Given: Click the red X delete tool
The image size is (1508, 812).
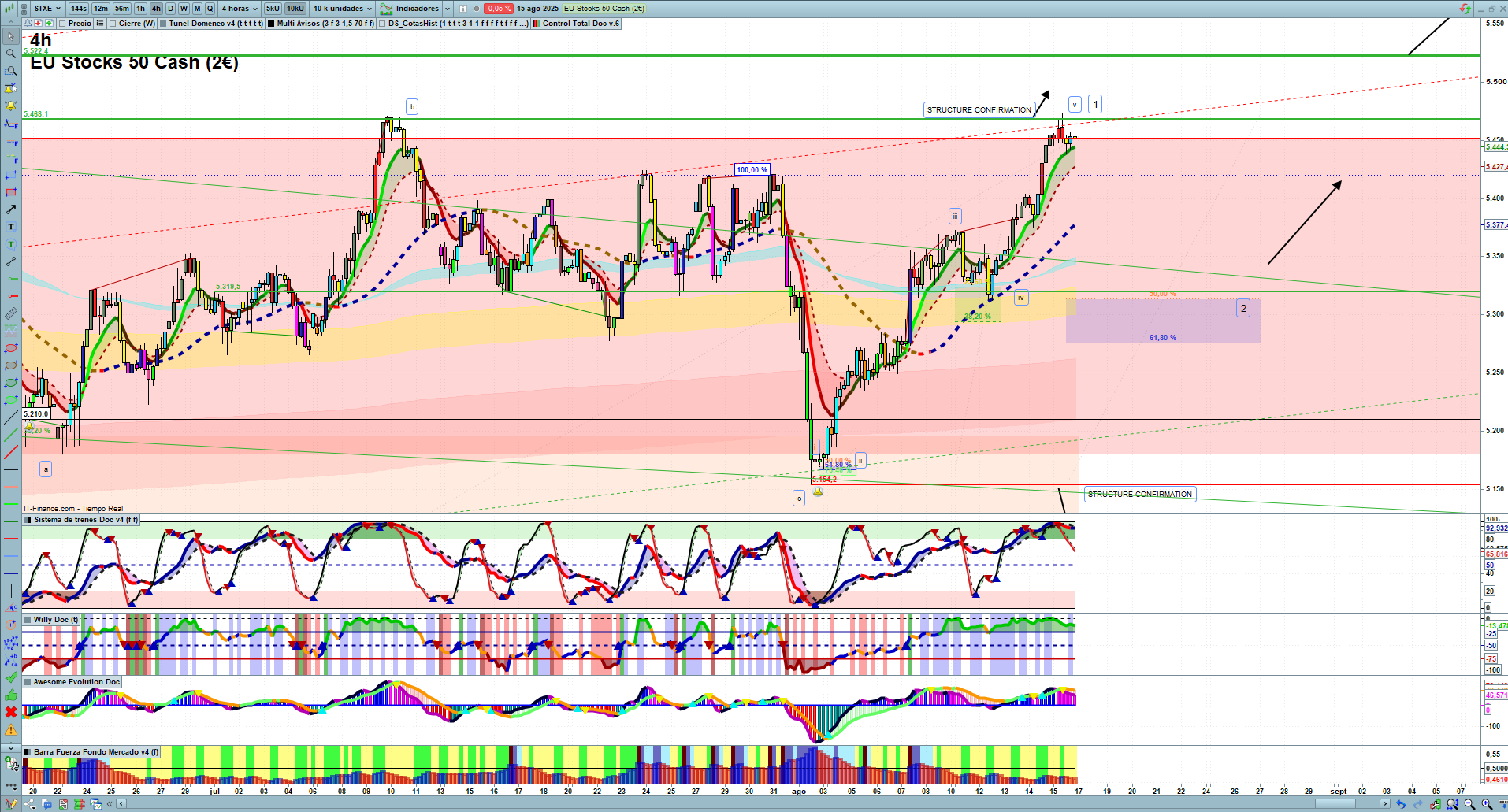Looking at the screenshot, I should point(10,712).
